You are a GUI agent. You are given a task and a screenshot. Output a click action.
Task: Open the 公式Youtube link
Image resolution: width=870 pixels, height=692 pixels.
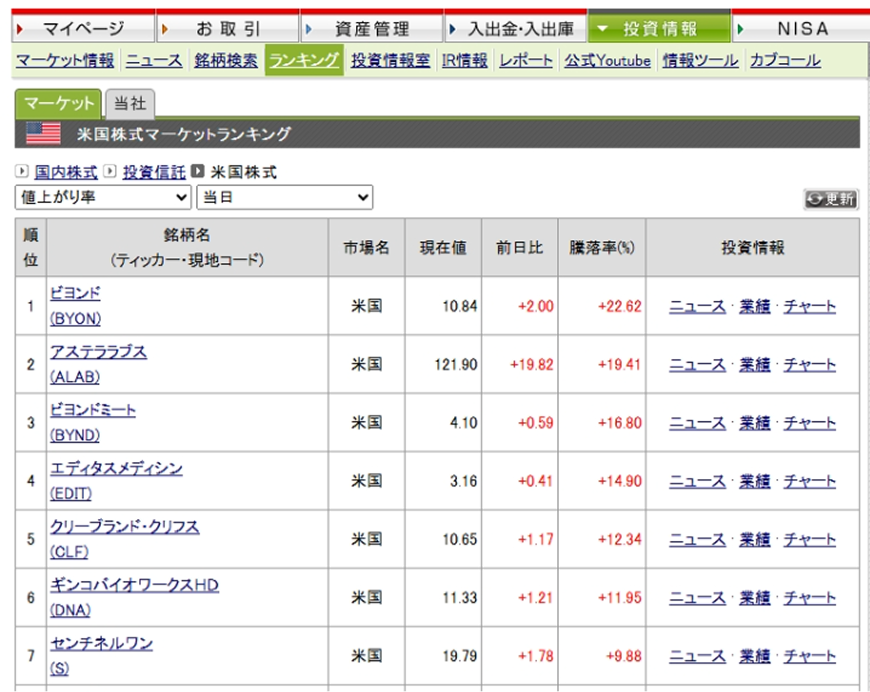608,60
